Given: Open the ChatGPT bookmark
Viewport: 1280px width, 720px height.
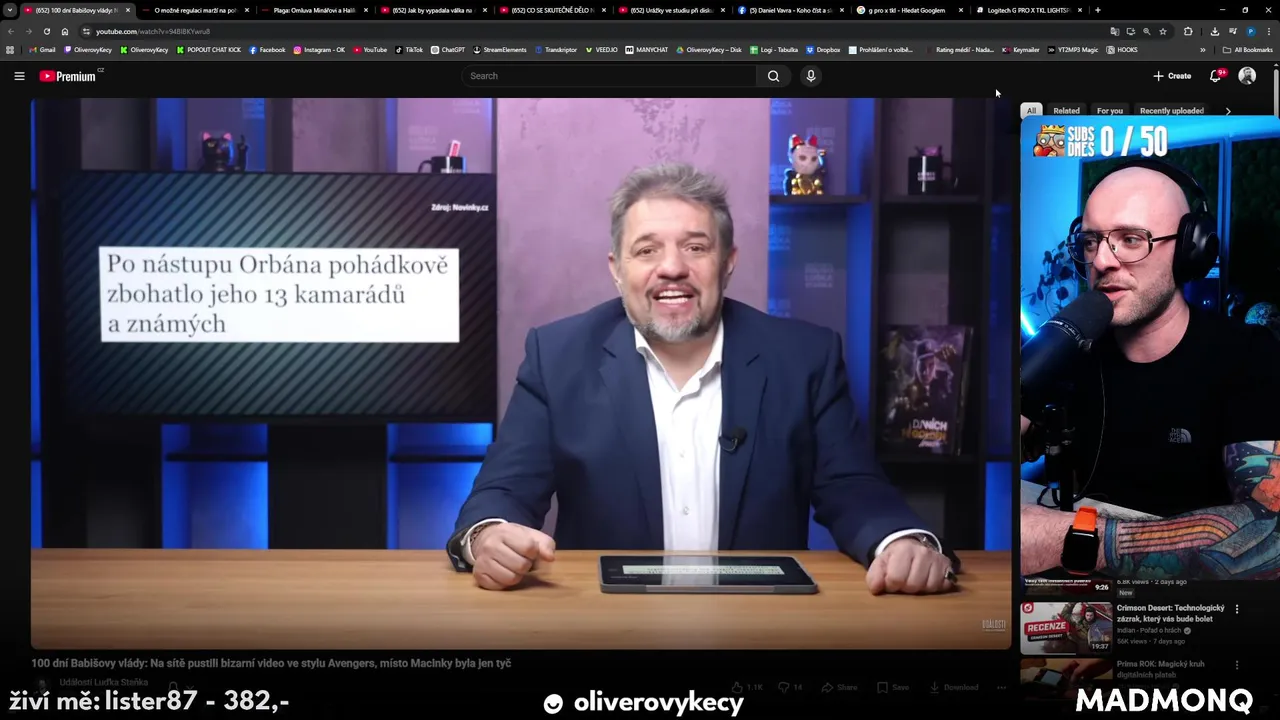Looking at the screenshot, I should click(448, 49).
